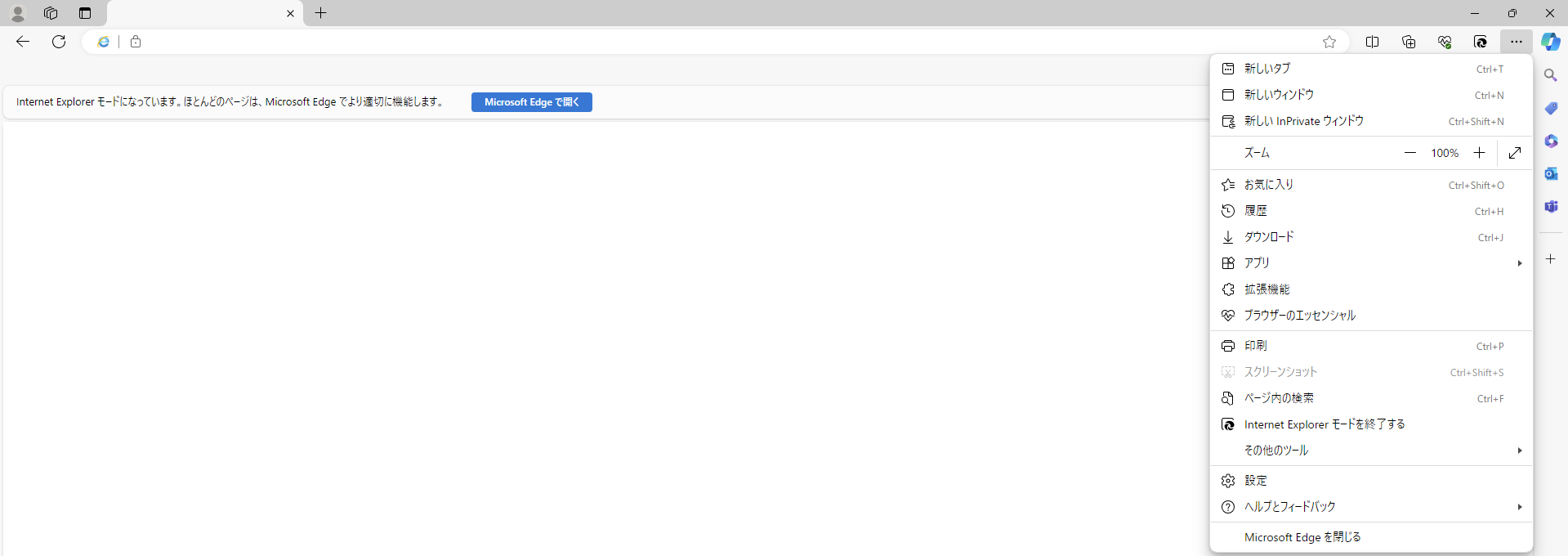This screenshot has height=556, width=1568.
Task: Choose Internet Explorer モードを終了する menu item
Action: click(x=1324, y=424)
